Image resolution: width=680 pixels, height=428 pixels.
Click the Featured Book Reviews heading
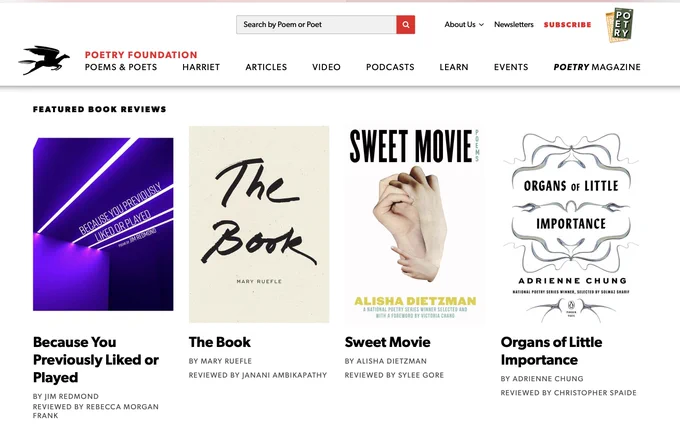[100, 109]
